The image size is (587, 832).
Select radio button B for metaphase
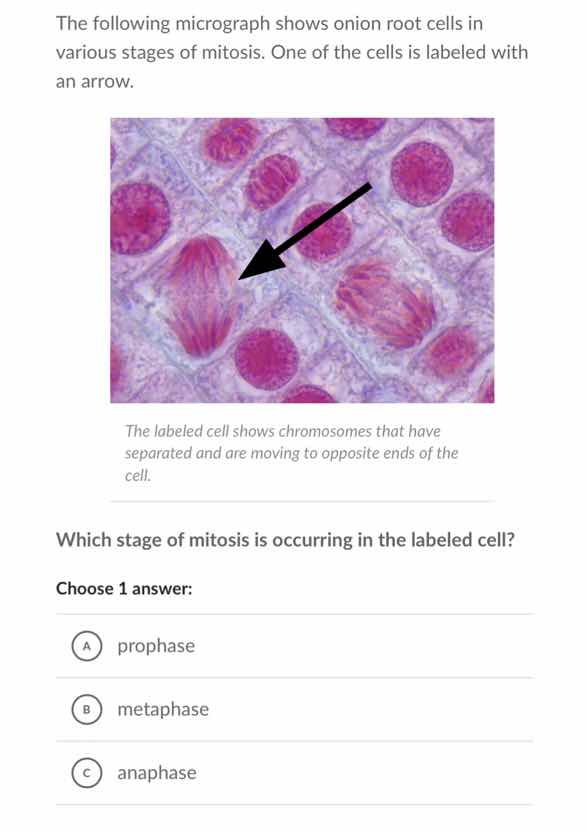click(87, 709)
